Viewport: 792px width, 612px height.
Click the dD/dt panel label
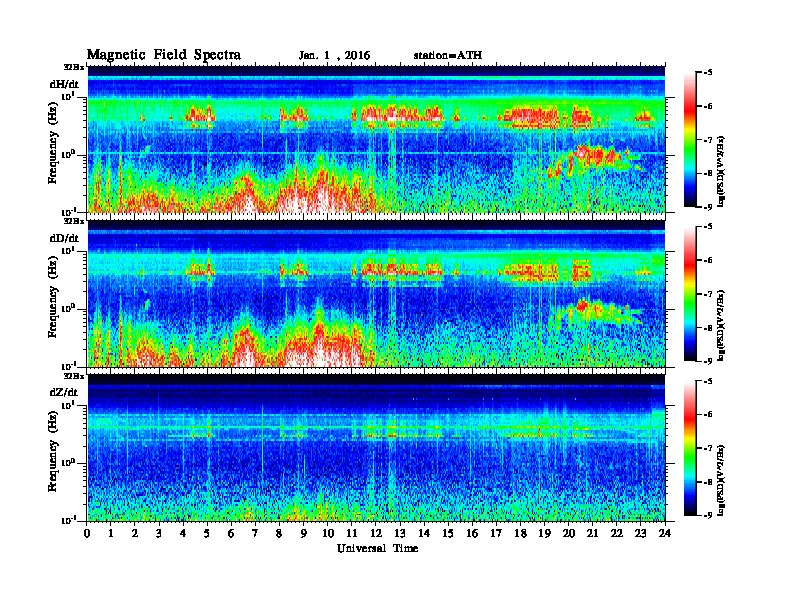[64, 238]
